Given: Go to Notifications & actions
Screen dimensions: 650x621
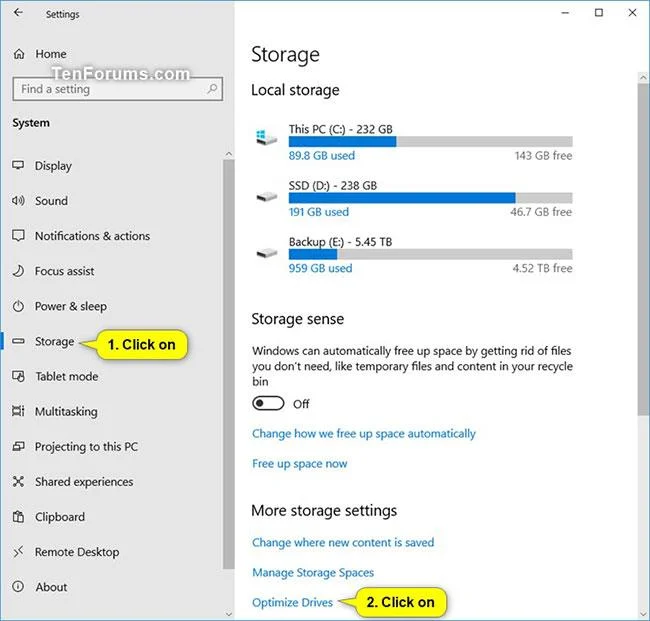Looking at the screenshot, I should tap(92, 236).
